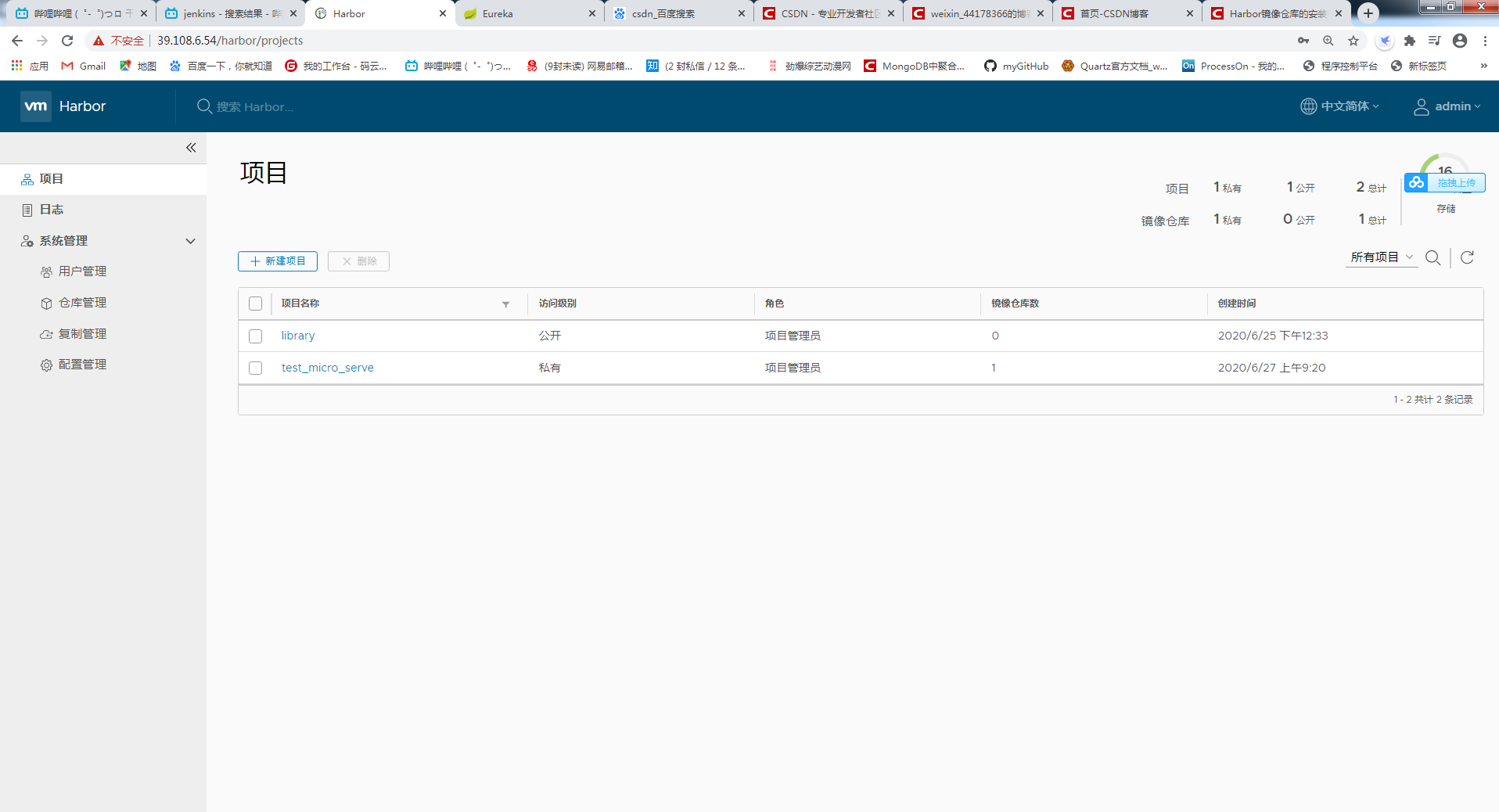1499x812 pixels.
Task: Open the 所有项目 filter dropdown
Action: 1380,257
